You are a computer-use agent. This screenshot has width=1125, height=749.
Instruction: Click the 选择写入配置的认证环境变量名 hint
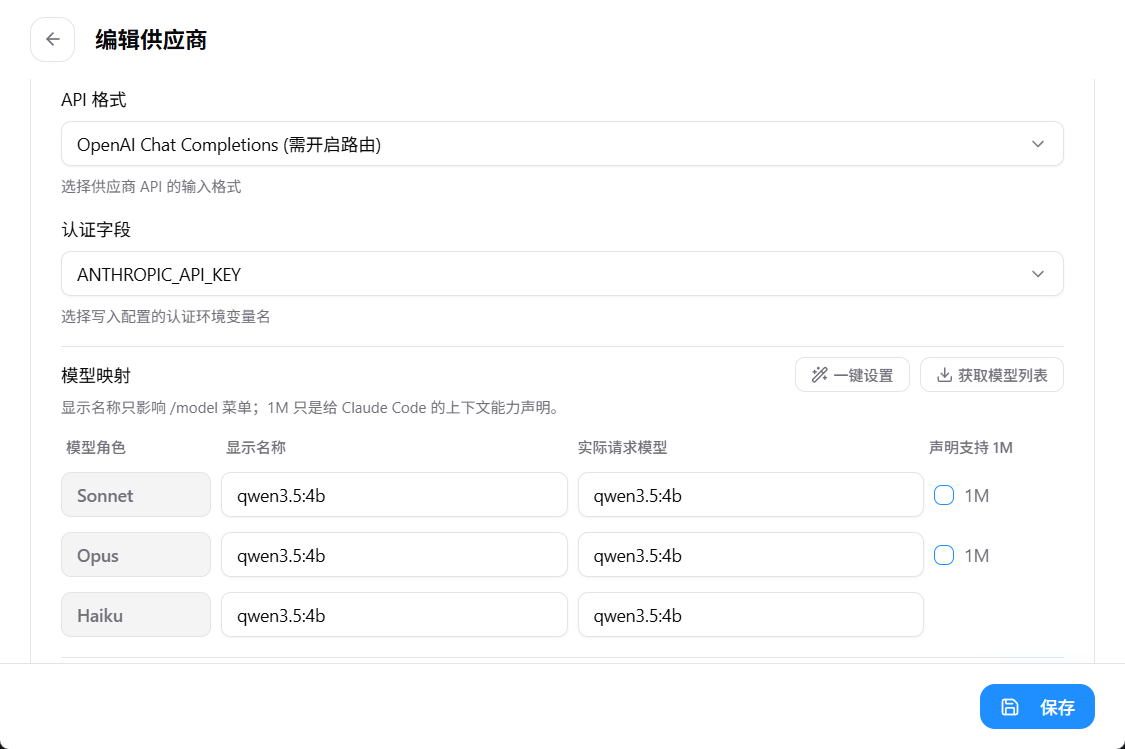pos(166,316)
